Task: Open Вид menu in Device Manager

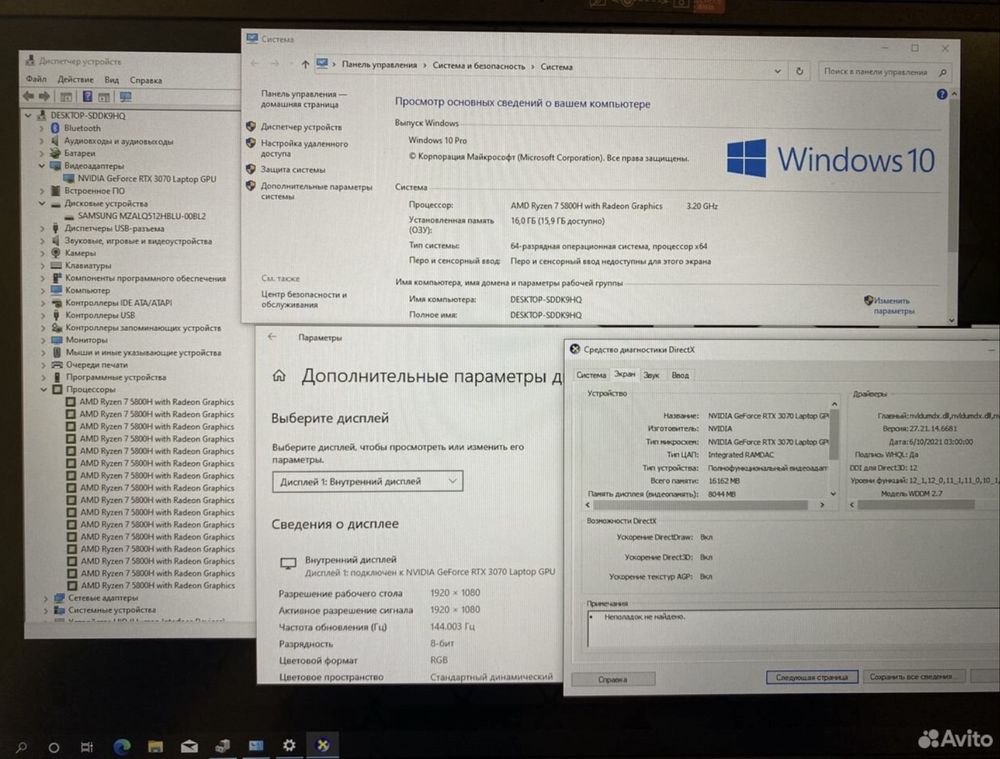Action: click(112, 80)
